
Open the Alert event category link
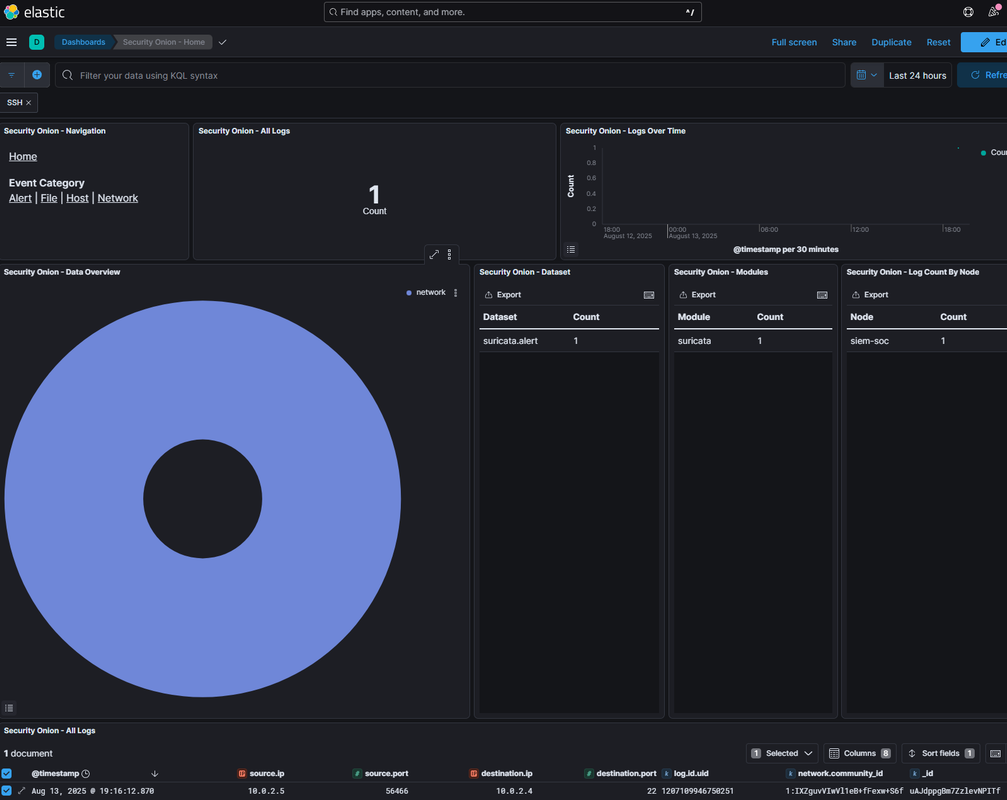tap(20, 198)
